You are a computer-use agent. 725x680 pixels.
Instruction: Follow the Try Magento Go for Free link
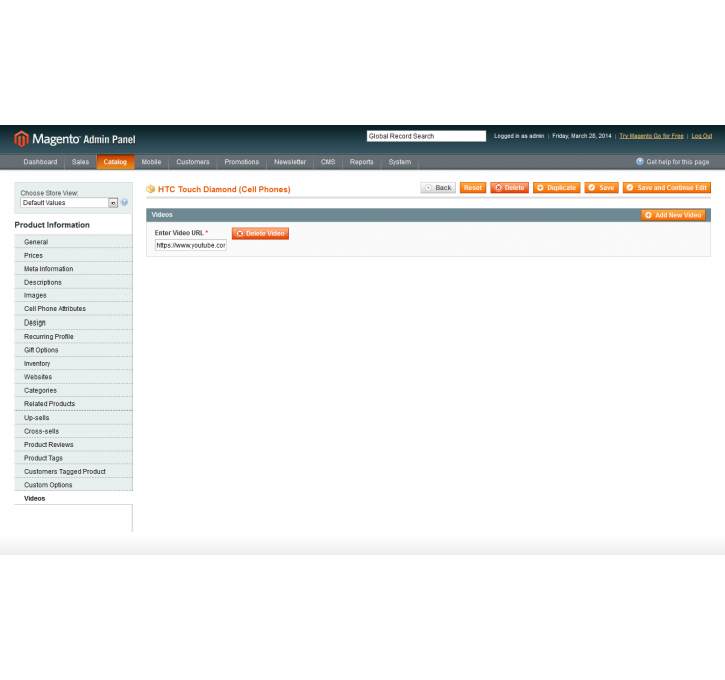(x=651, y=136)
